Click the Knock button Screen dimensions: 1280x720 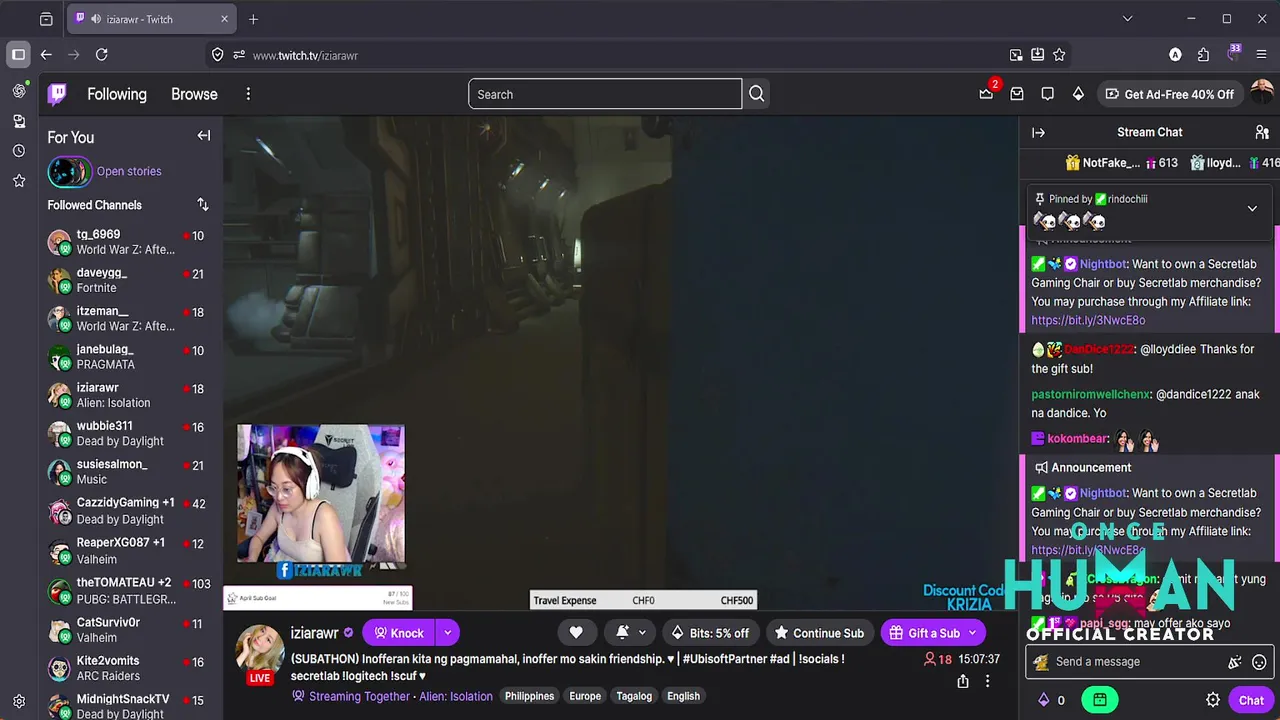399,633
